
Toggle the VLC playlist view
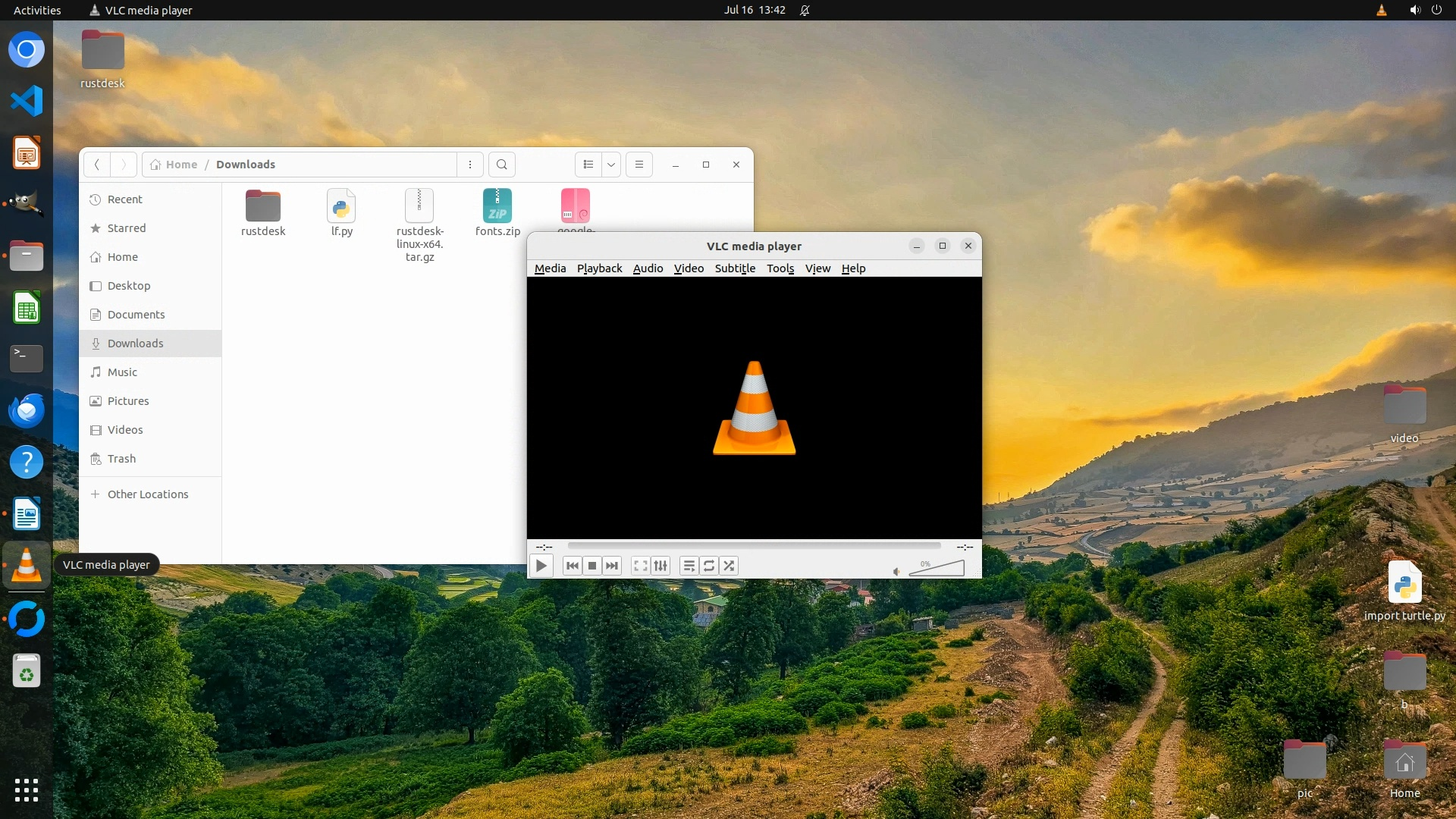click(689, 566)
